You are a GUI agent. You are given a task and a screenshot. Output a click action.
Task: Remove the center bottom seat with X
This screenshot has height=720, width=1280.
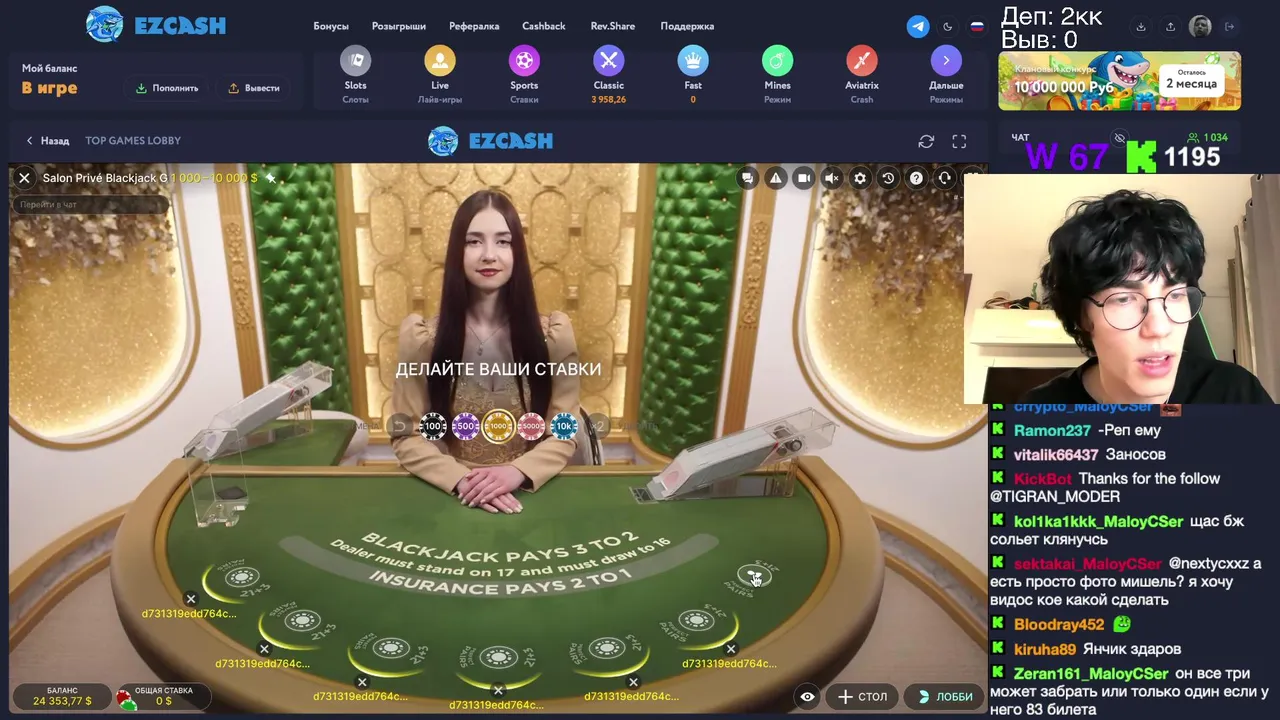pos(498,690)
